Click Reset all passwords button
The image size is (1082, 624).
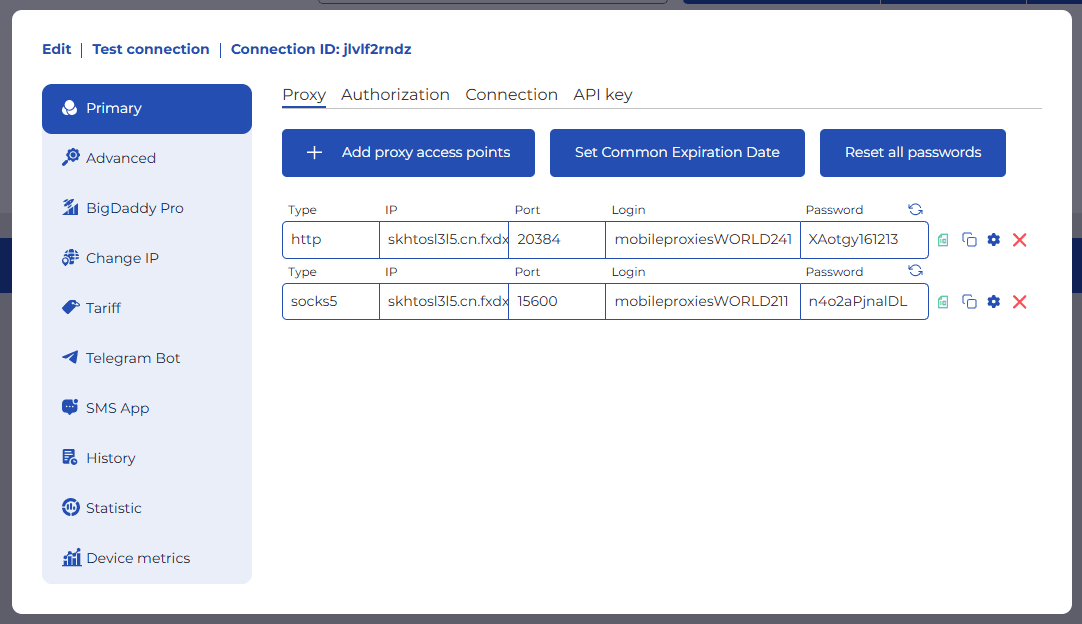point(912,153)
